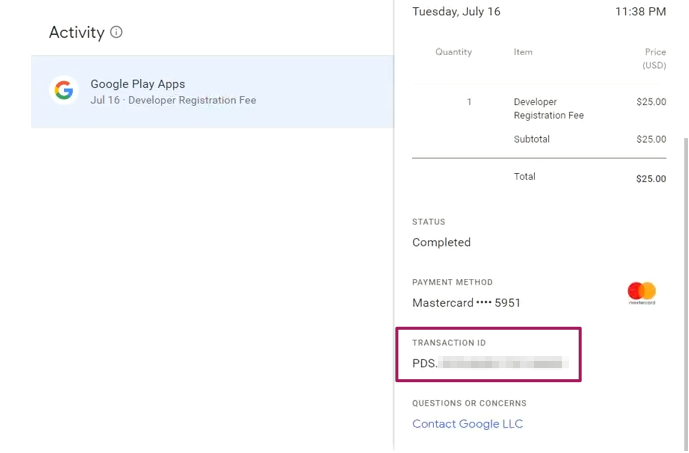This screenshot has height=453, width=689.
Task: Click the 11:38 PM timestamp
Action: [x=640, y=12]
